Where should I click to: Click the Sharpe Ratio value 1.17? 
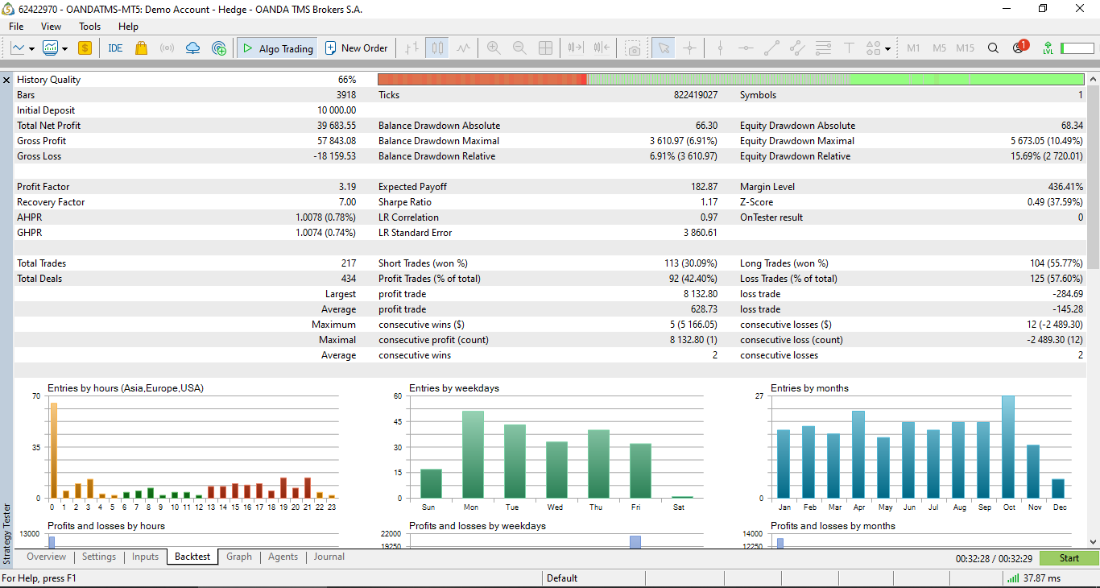click(708, 202)
